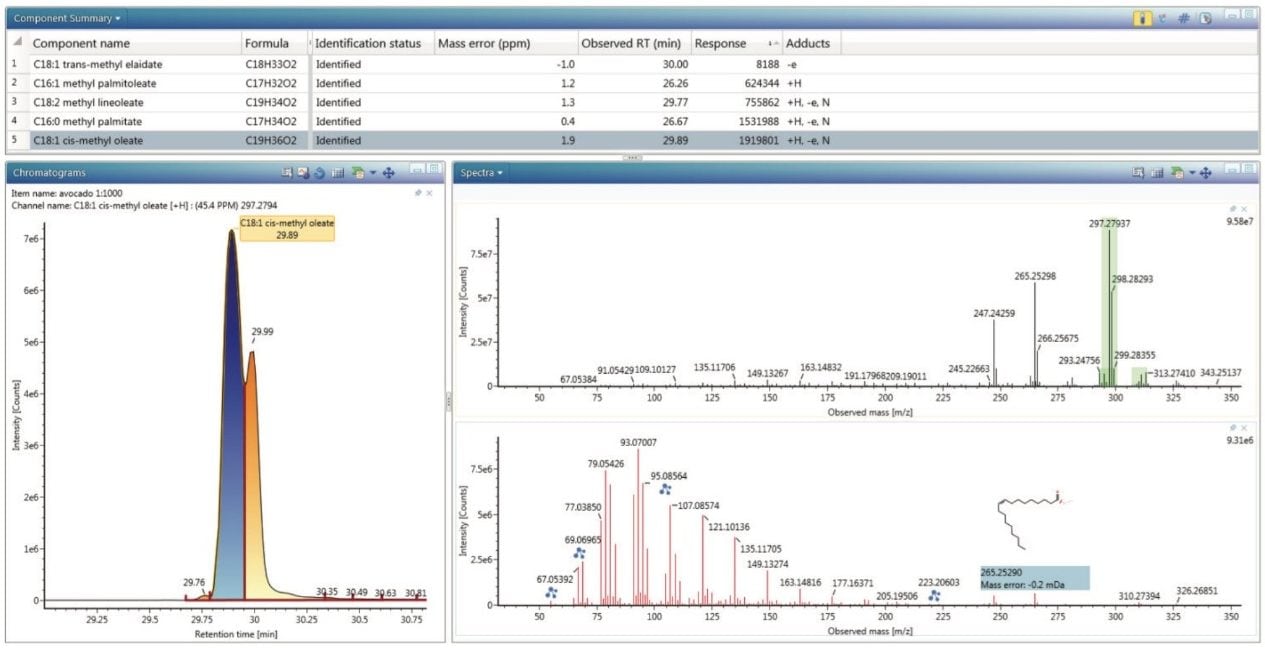Click the leftmost zoom-selection icon in Spectra toolbar

click(x=1139, y=173)
